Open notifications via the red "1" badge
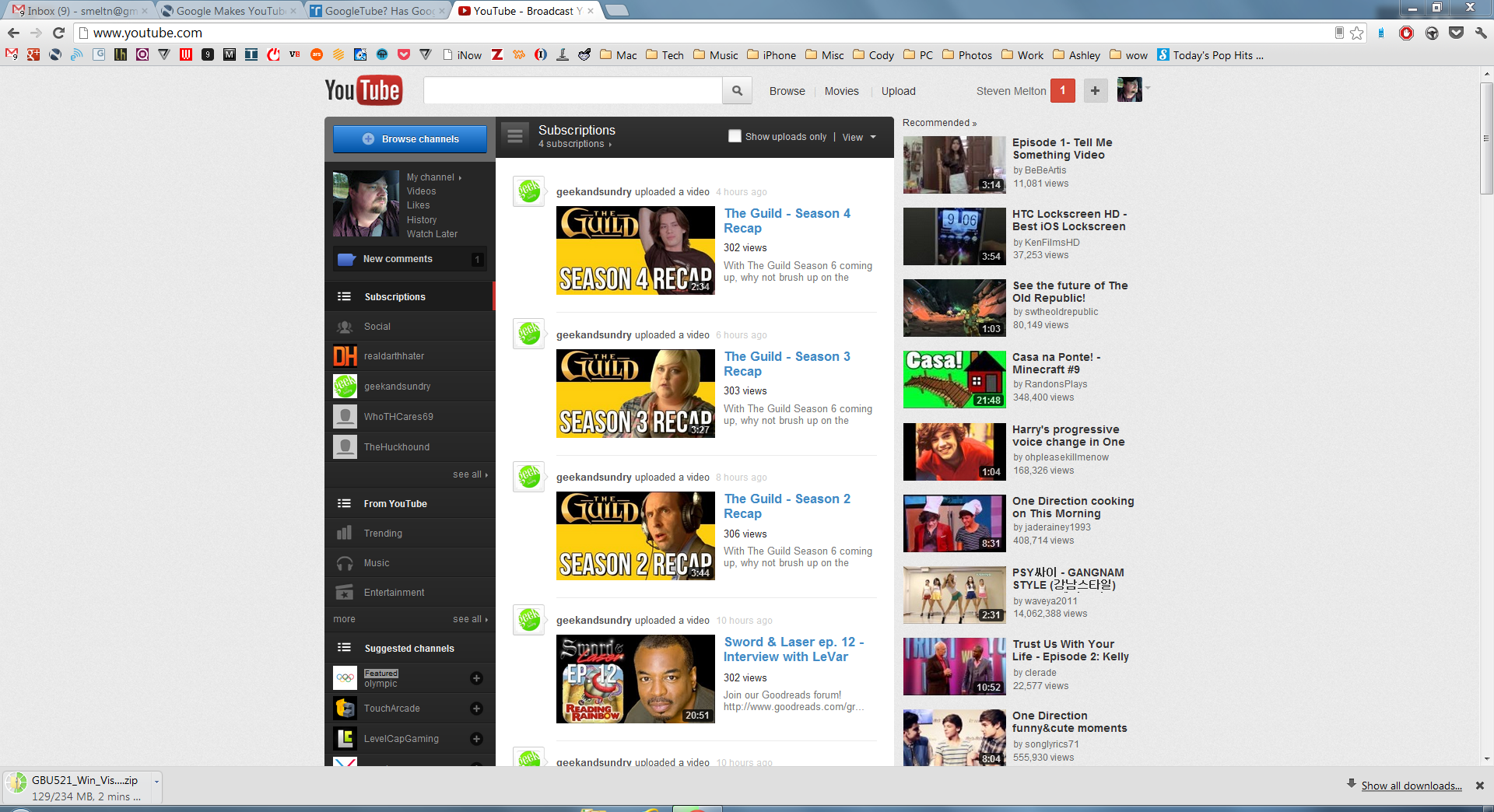Image resolution: width=1494 pixels, height=812 pixels. [x=1062, y=90]
